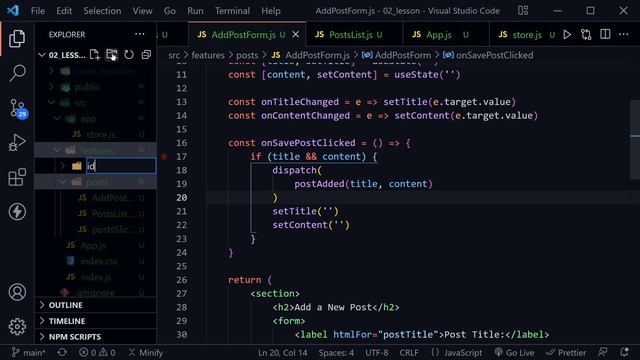Close the AddPostForm.js tab
Image resolution: width=640 pixels, height=360 pixels.
tap(296, 35)
